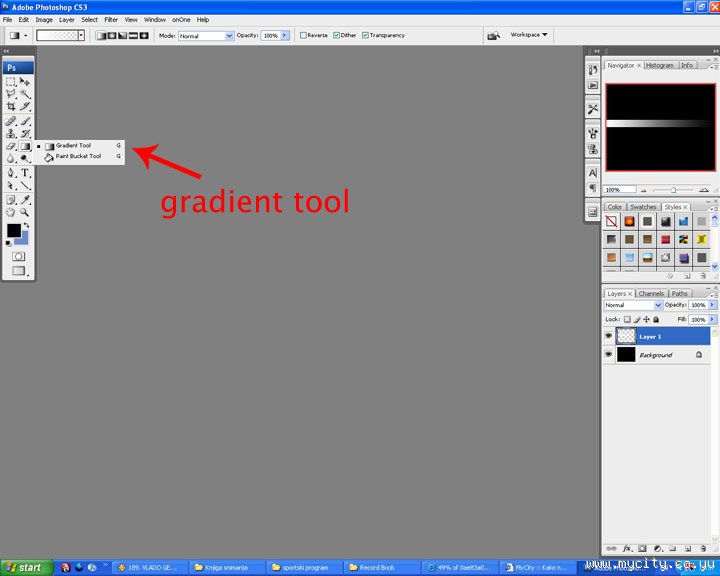Select the Blur tool
Image resolution: width=720 pixels, height=576 pixels.
(x=11, y=158)
